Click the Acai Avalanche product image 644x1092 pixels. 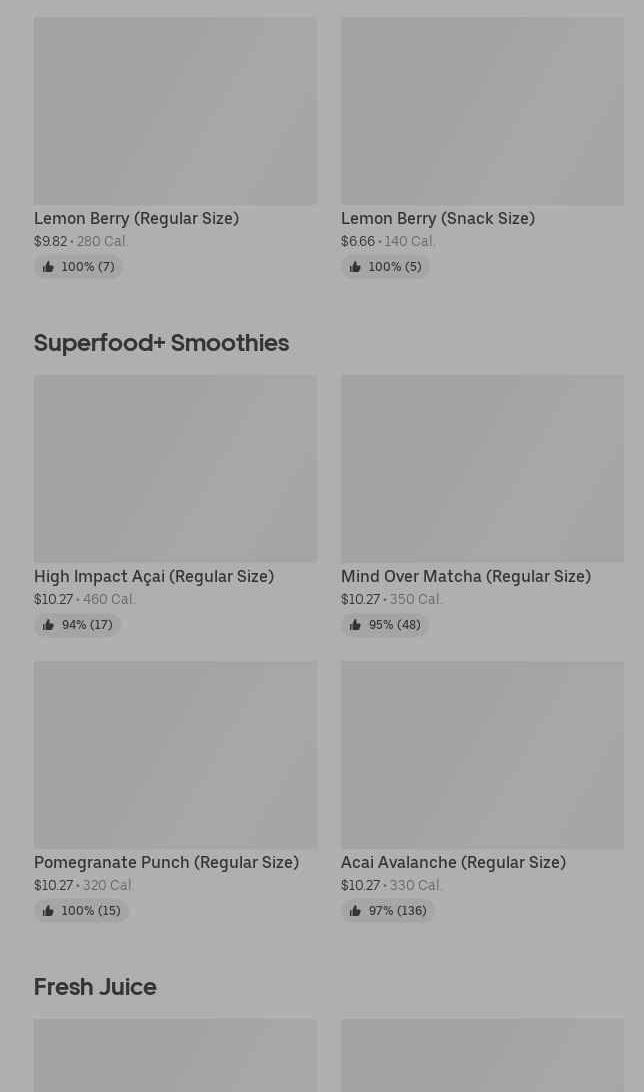(482, 754)
